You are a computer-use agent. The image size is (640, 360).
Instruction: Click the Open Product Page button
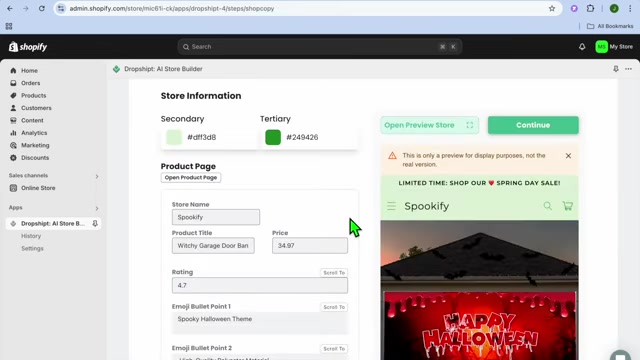point(191,178)
